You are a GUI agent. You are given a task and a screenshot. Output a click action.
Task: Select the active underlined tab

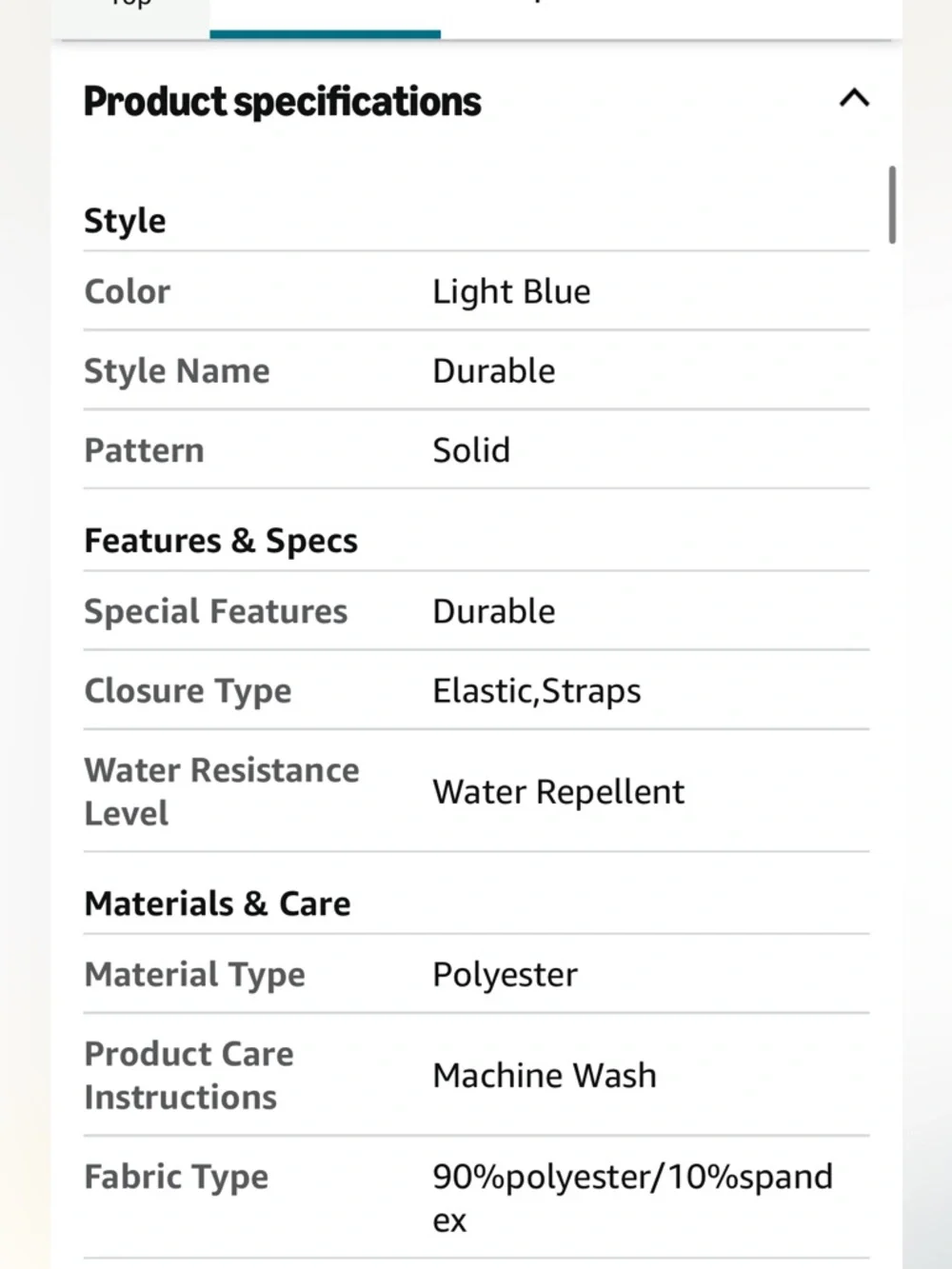coord(325,17)
